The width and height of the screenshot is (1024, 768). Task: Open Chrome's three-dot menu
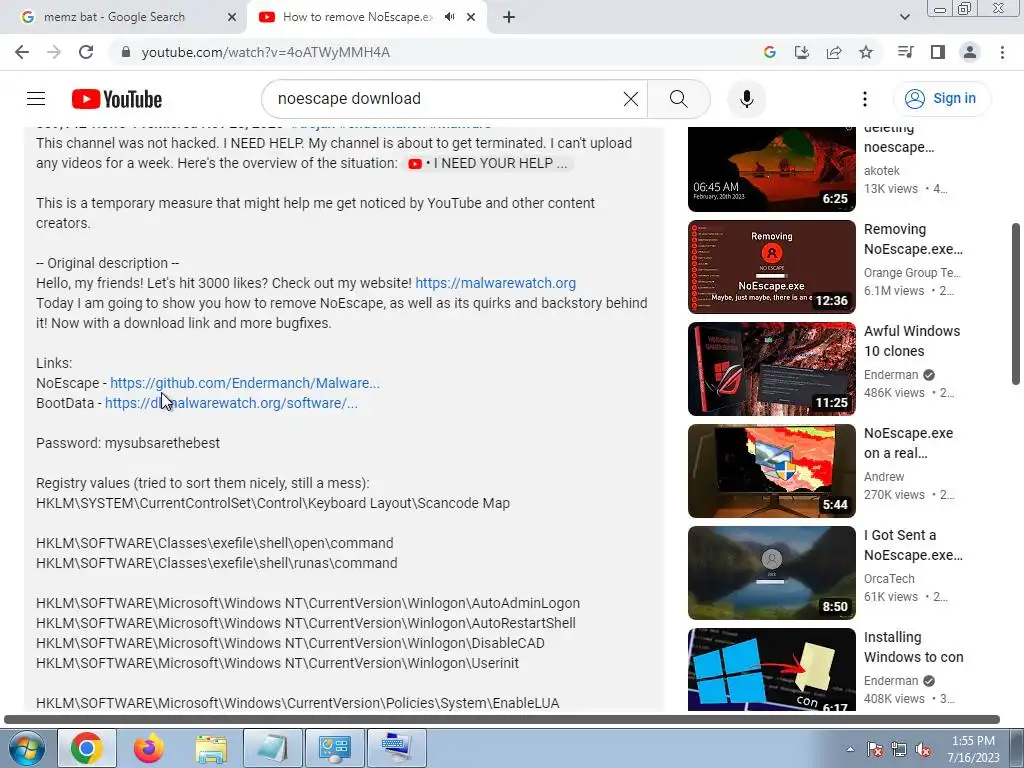coord(1002,52)
